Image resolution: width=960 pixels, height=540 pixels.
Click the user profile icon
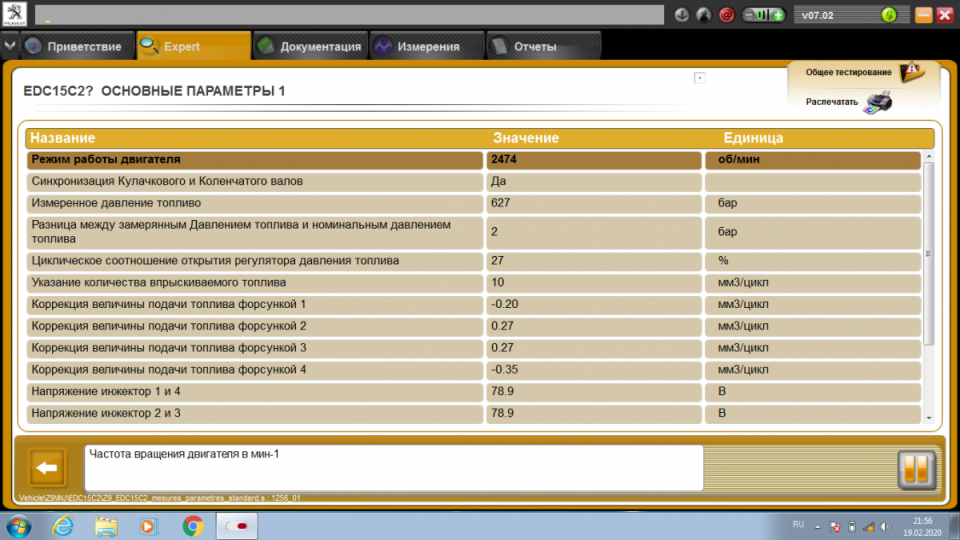704,15
